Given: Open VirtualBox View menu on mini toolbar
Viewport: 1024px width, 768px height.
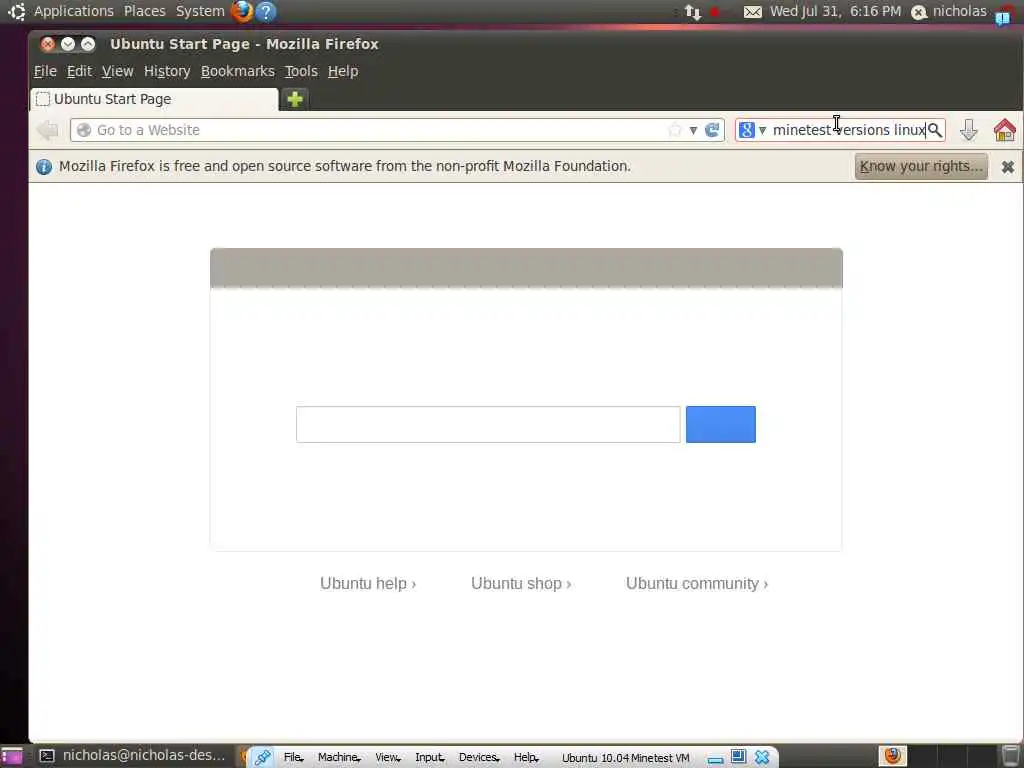Looking at the screenshot, I should point(388,758).
